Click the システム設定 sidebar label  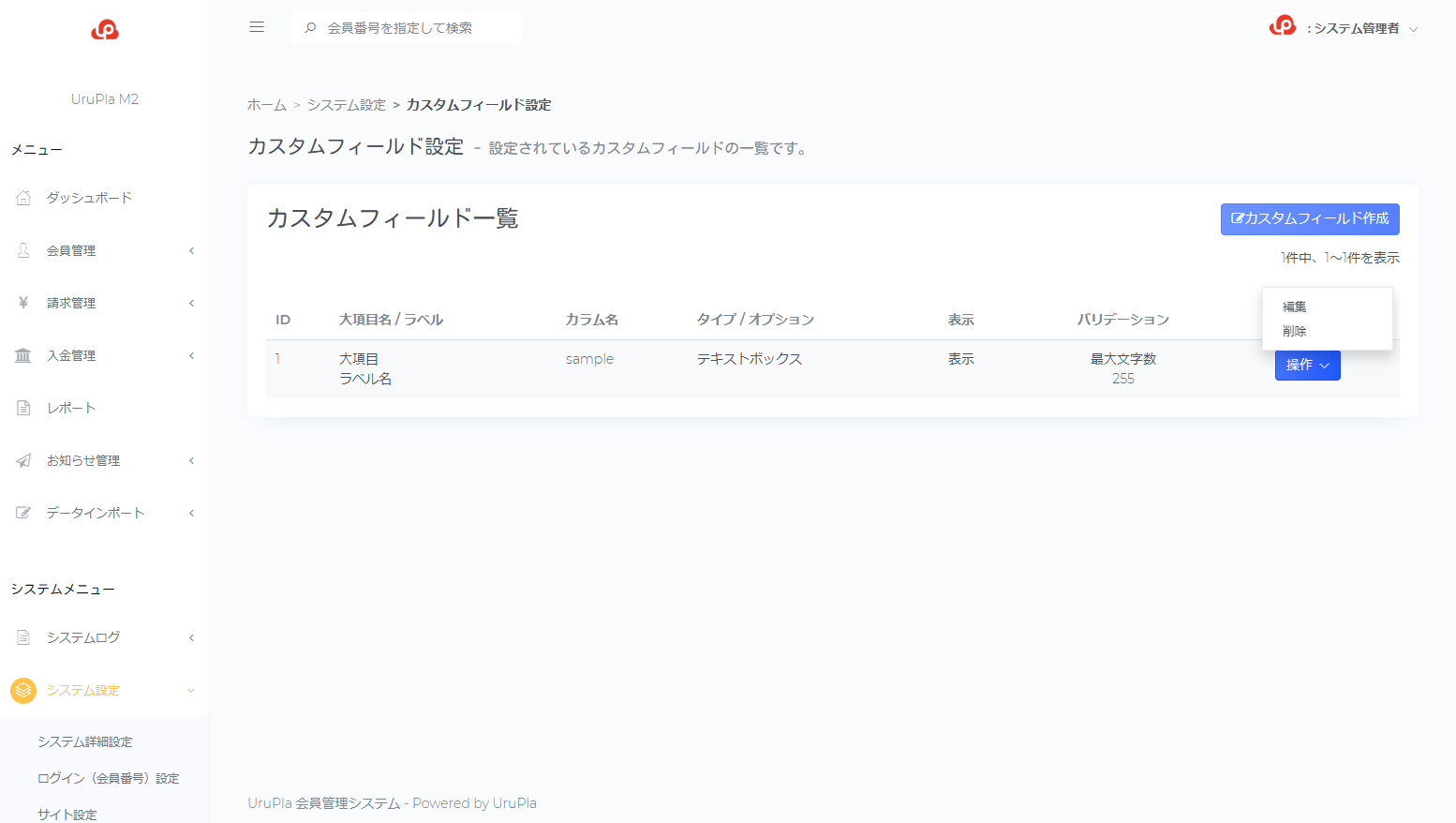click(83, 690)
